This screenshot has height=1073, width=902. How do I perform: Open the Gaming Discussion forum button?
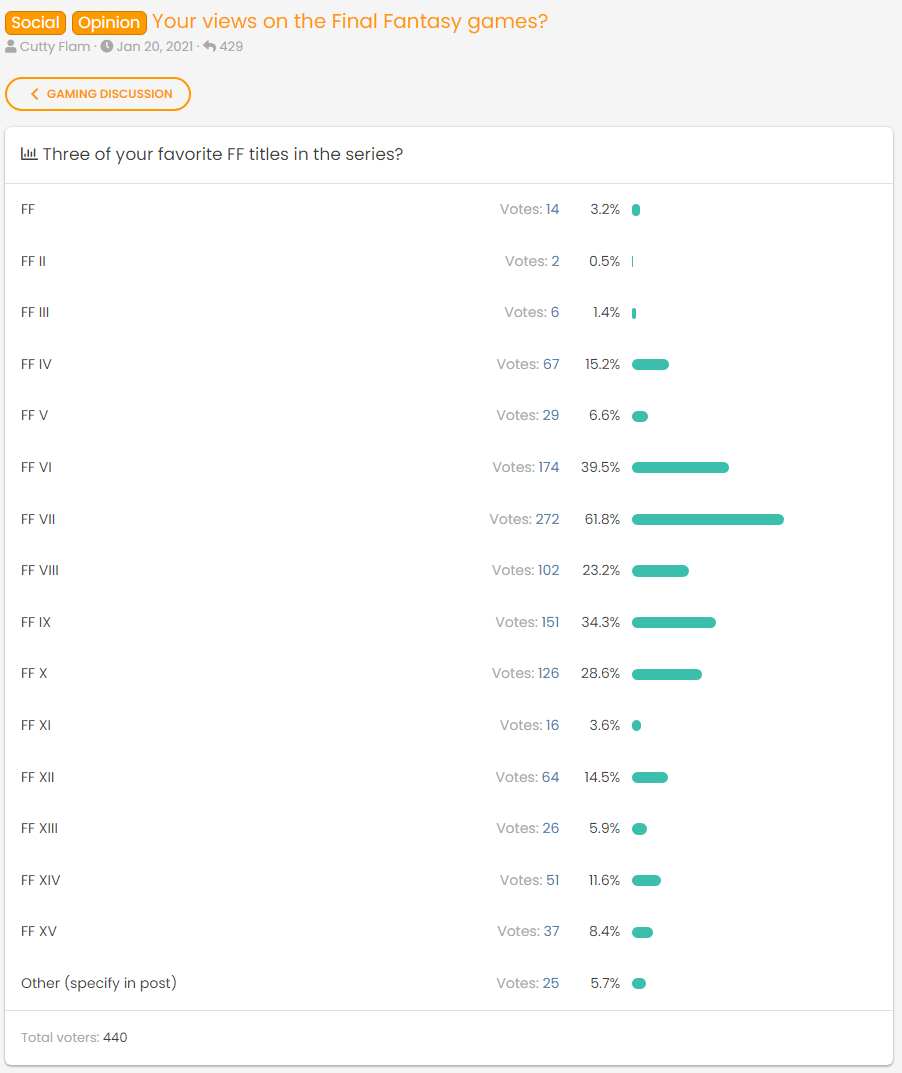[x=98, y=94]
